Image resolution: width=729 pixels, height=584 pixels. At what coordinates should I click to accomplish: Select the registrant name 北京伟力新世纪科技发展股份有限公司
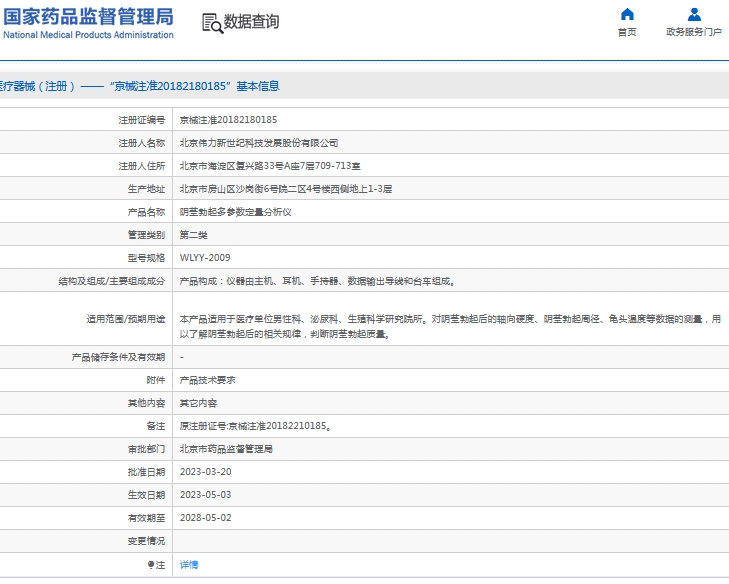[258, 143]
